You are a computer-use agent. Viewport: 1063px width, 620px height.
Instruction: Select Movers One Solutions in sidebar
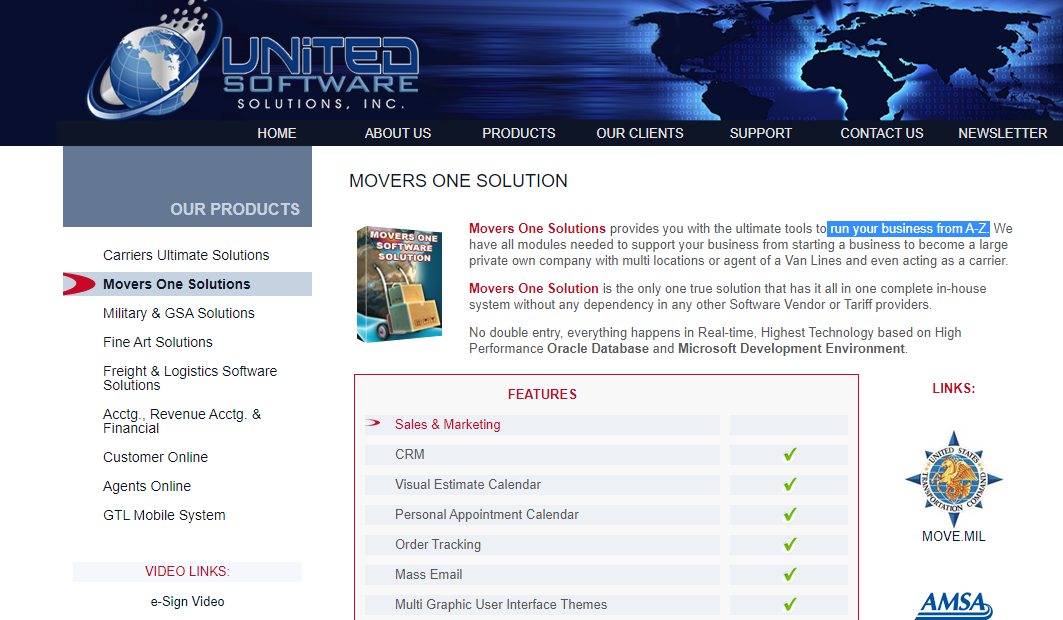(x=176, y=284)
